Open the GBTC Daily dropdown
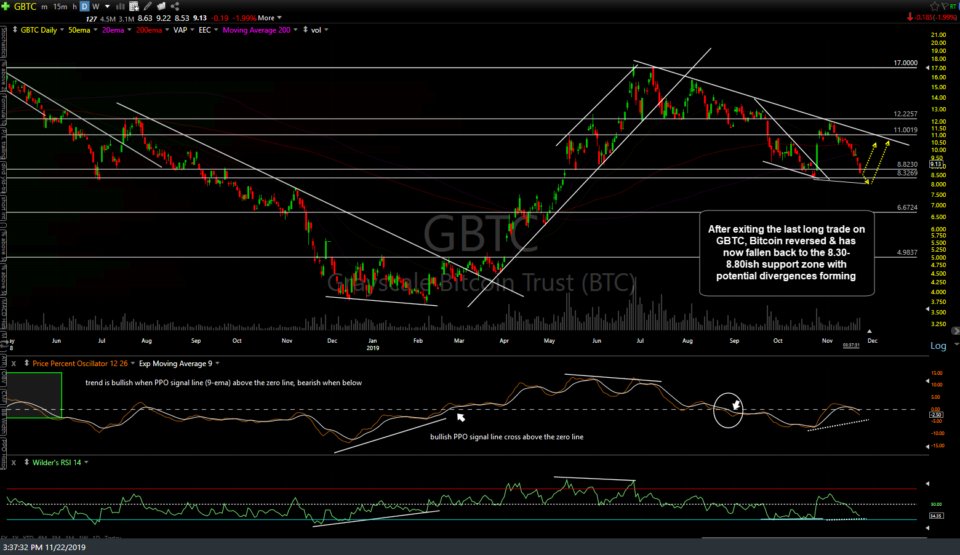This screenshot has height=555, width=960. pos(62,29)
